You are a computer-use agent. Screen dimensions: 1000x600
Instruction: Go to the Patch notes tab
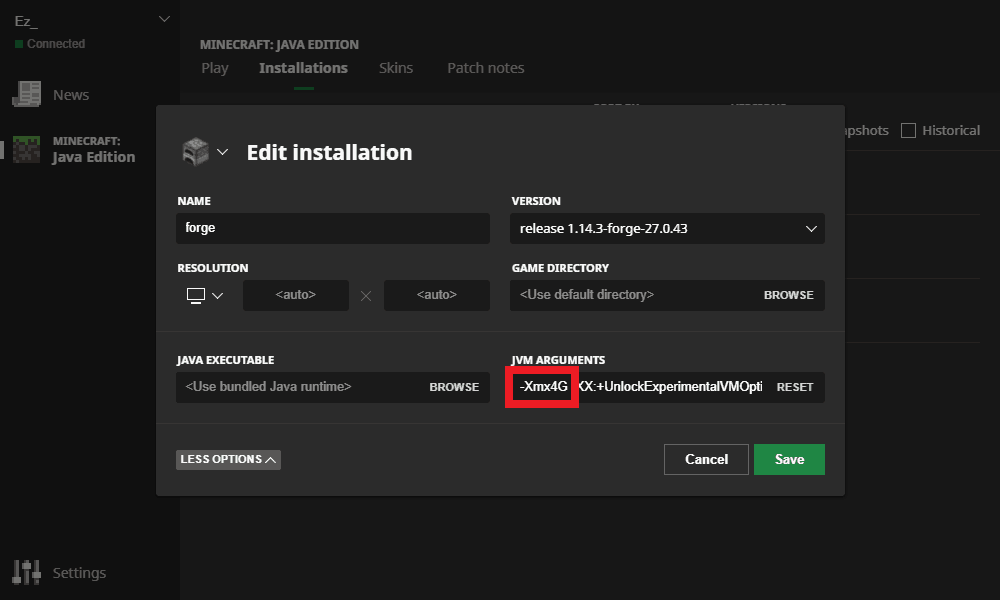(486, 68)
